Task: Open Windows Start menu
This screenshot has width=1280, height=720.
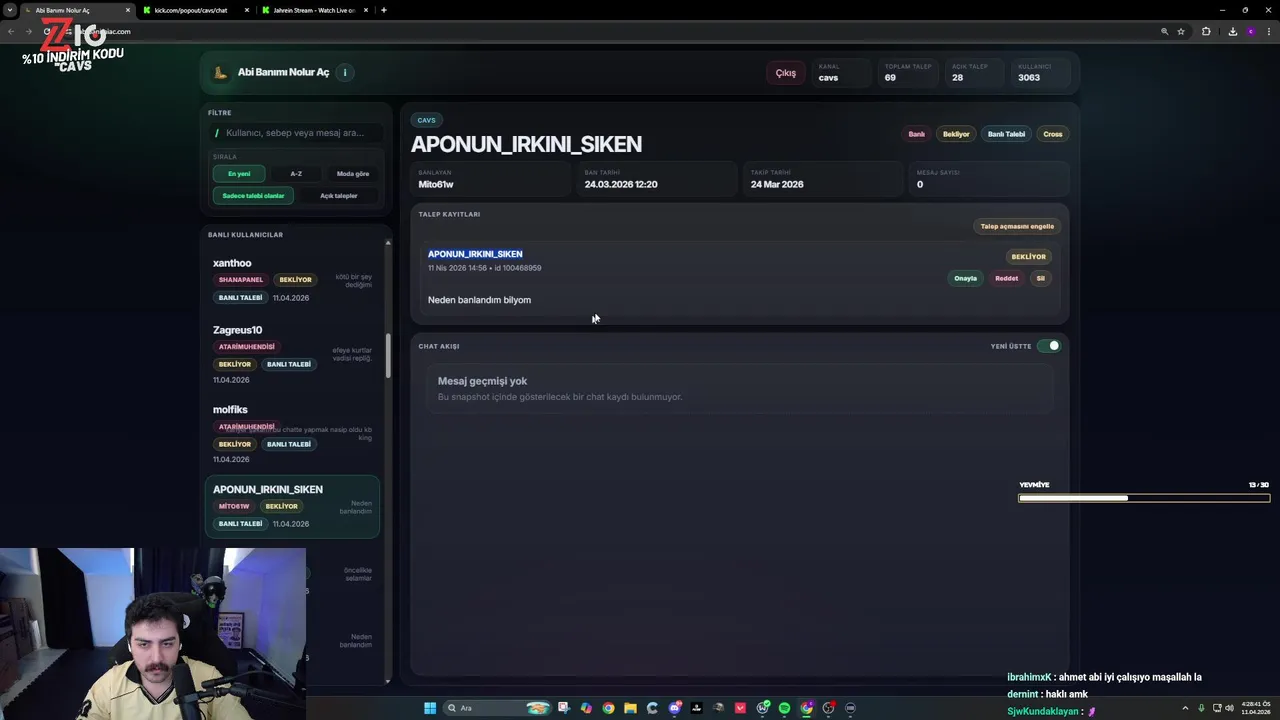Action: coord(430,708)
